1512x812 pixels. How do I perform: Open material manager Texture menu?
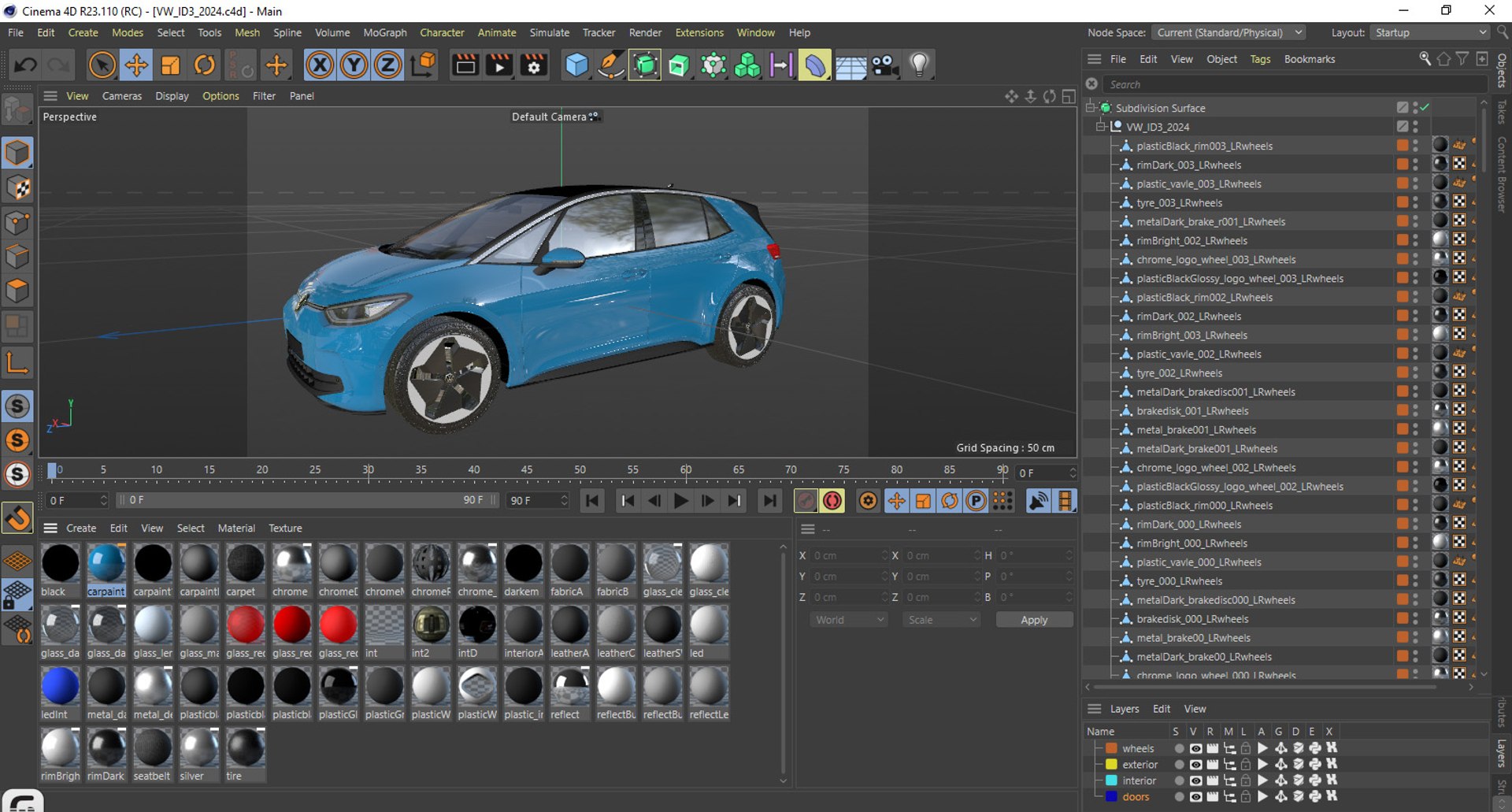click(285, 528)
